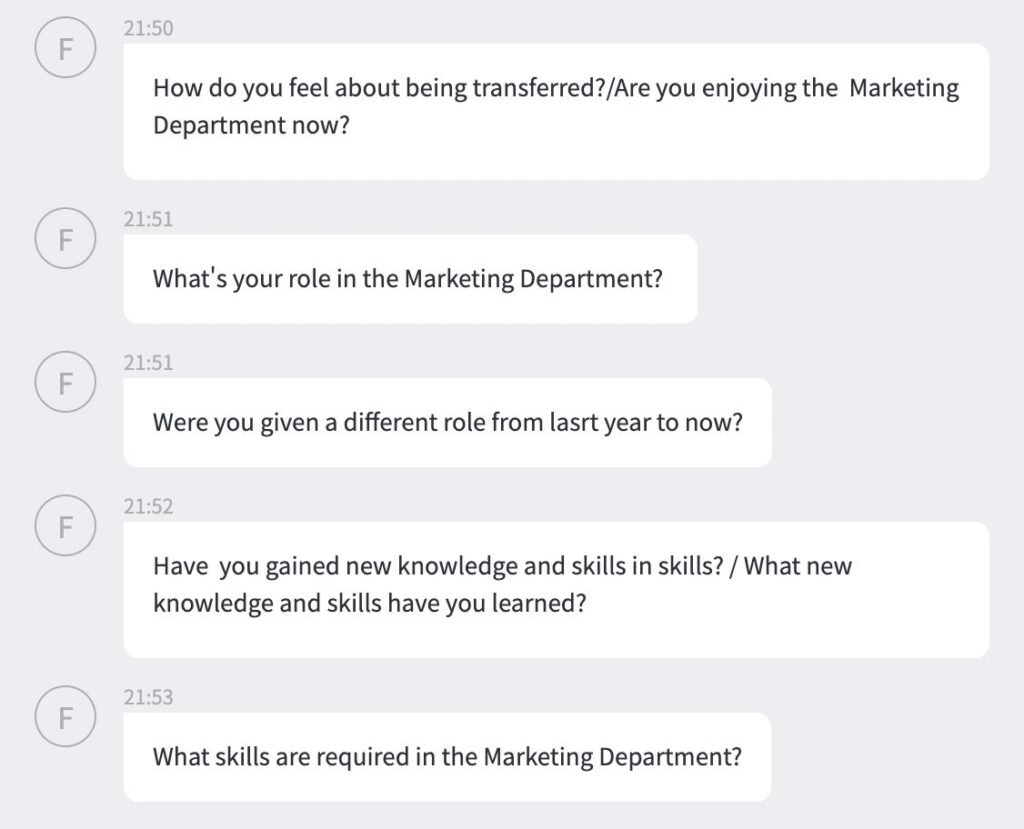The image size is (1024, 829).
Task: Click 'knowledge and skills have you learned?' line
Action: (x=370, y=604)
